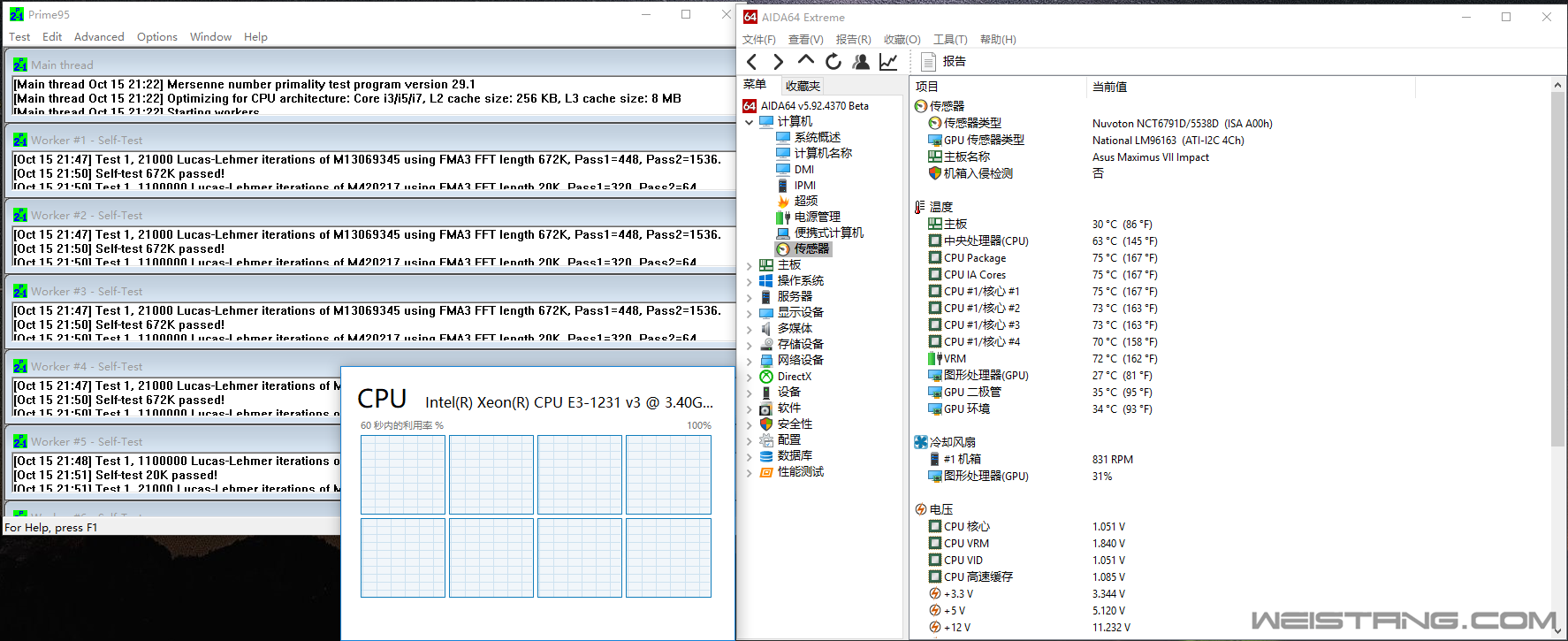Image resolution: width=1568 pixels, height=641 pixels.
Task: Open the 收藏(O) menu
Action: (x=902, y=40)
